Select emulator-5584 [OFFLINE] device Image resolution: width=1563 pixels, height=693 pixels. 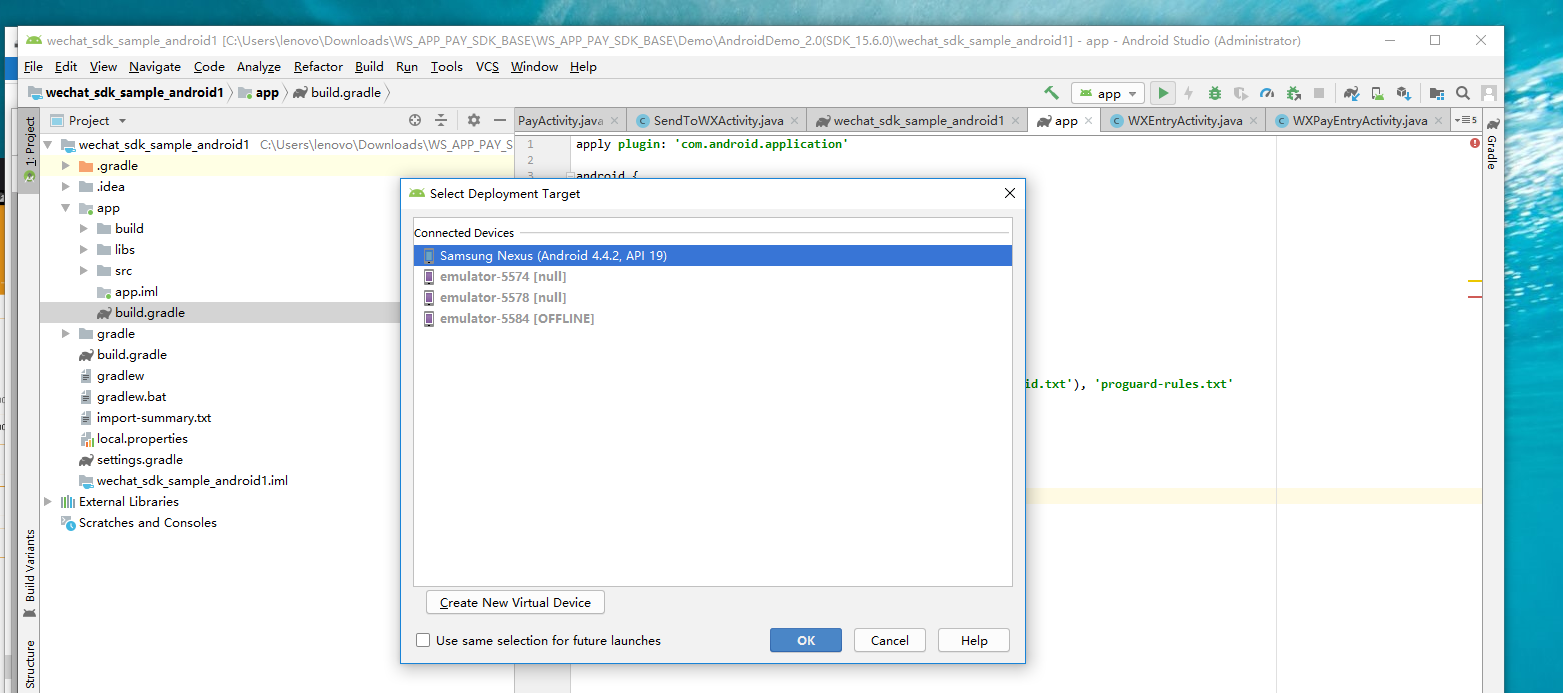click(713, 318)
